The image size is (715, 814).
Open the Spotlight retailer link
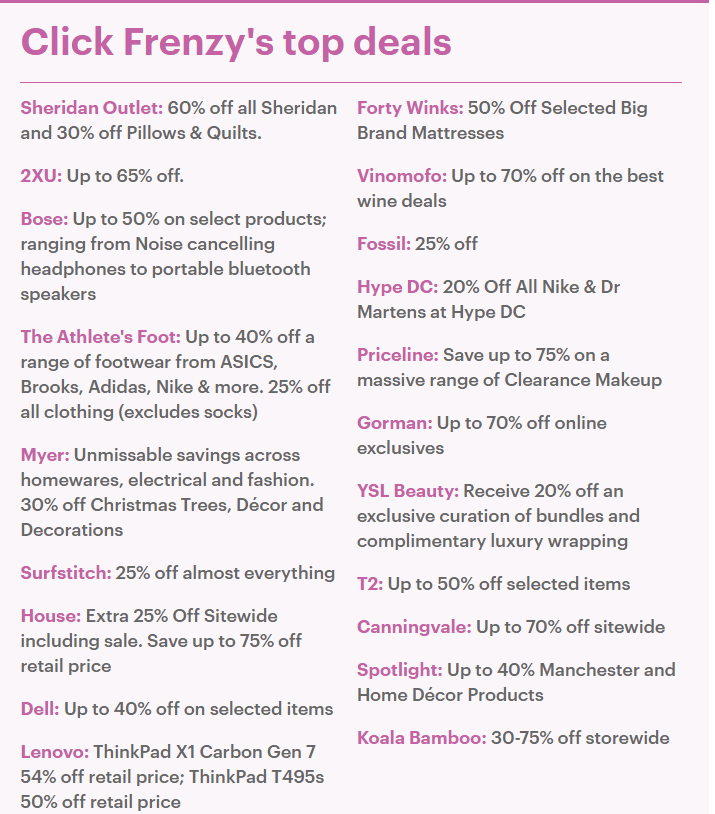point(400,670)
